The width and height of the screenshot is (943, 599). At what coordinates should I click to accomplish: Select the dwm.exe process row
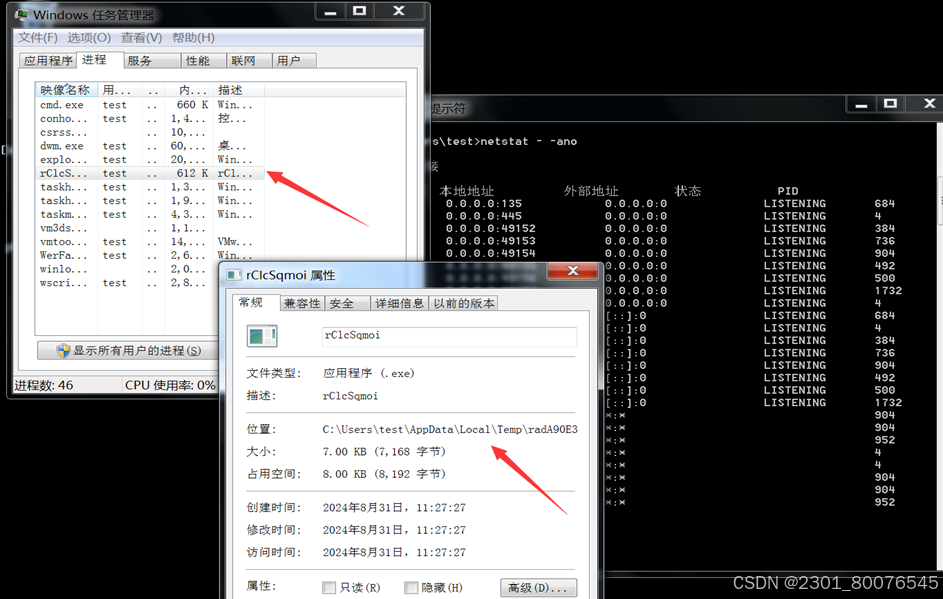[150, 146]
